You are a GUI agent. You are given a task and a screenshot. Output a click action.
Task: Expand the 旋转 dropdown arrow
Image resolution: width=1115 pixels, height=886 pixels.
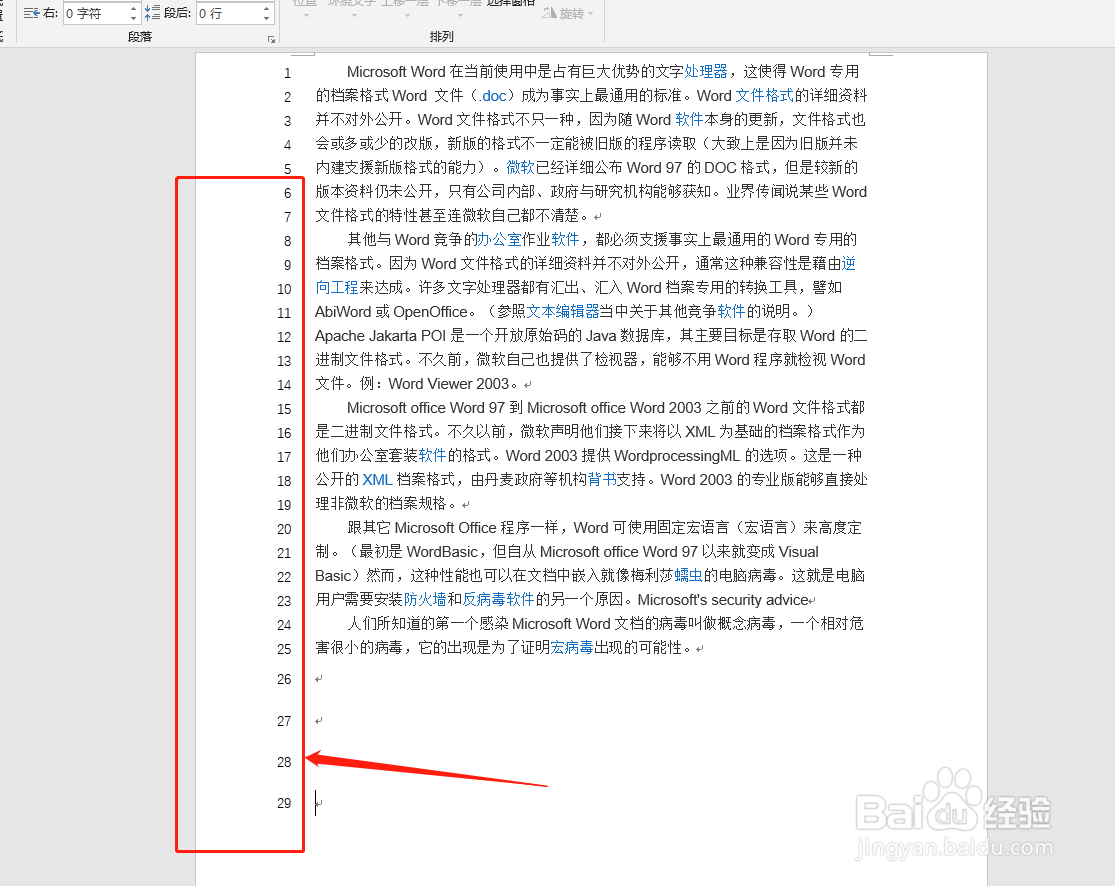point(590,14)
